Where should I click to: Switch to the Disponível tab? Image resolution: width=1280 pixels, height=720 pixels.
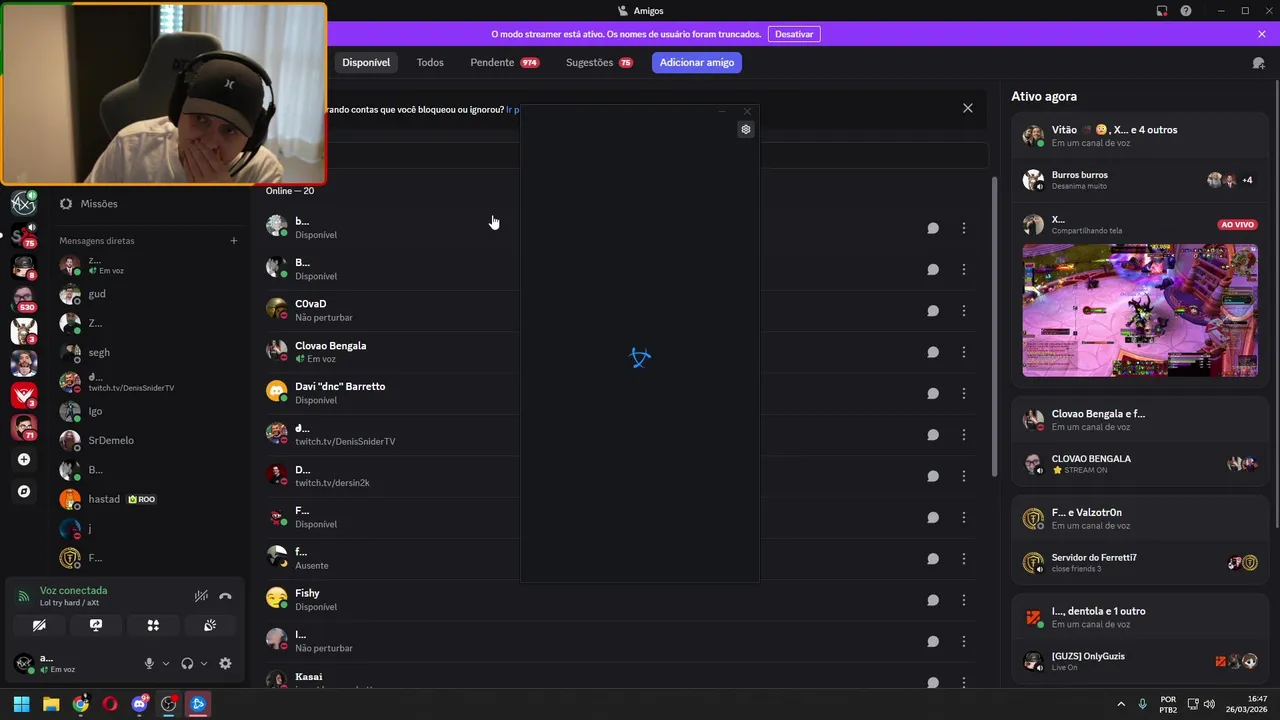tap(366, 62)
